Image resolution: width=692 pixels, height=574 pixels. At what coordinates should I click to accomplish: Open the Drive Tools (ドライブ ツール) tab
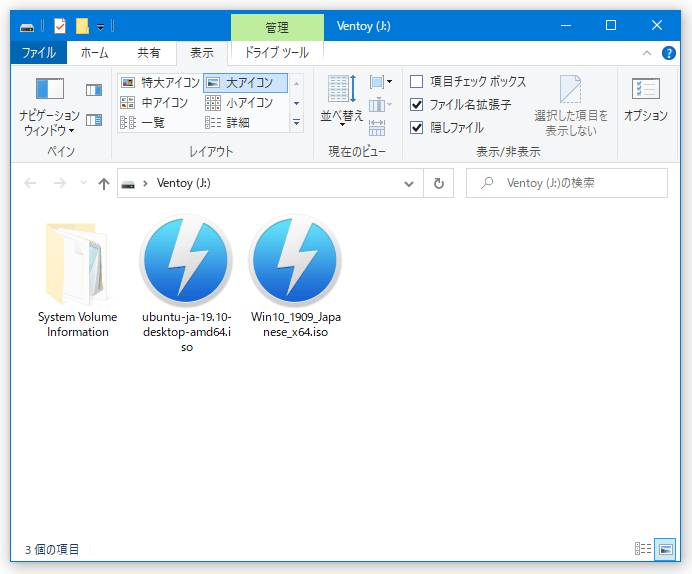click(x=277, y=53)
